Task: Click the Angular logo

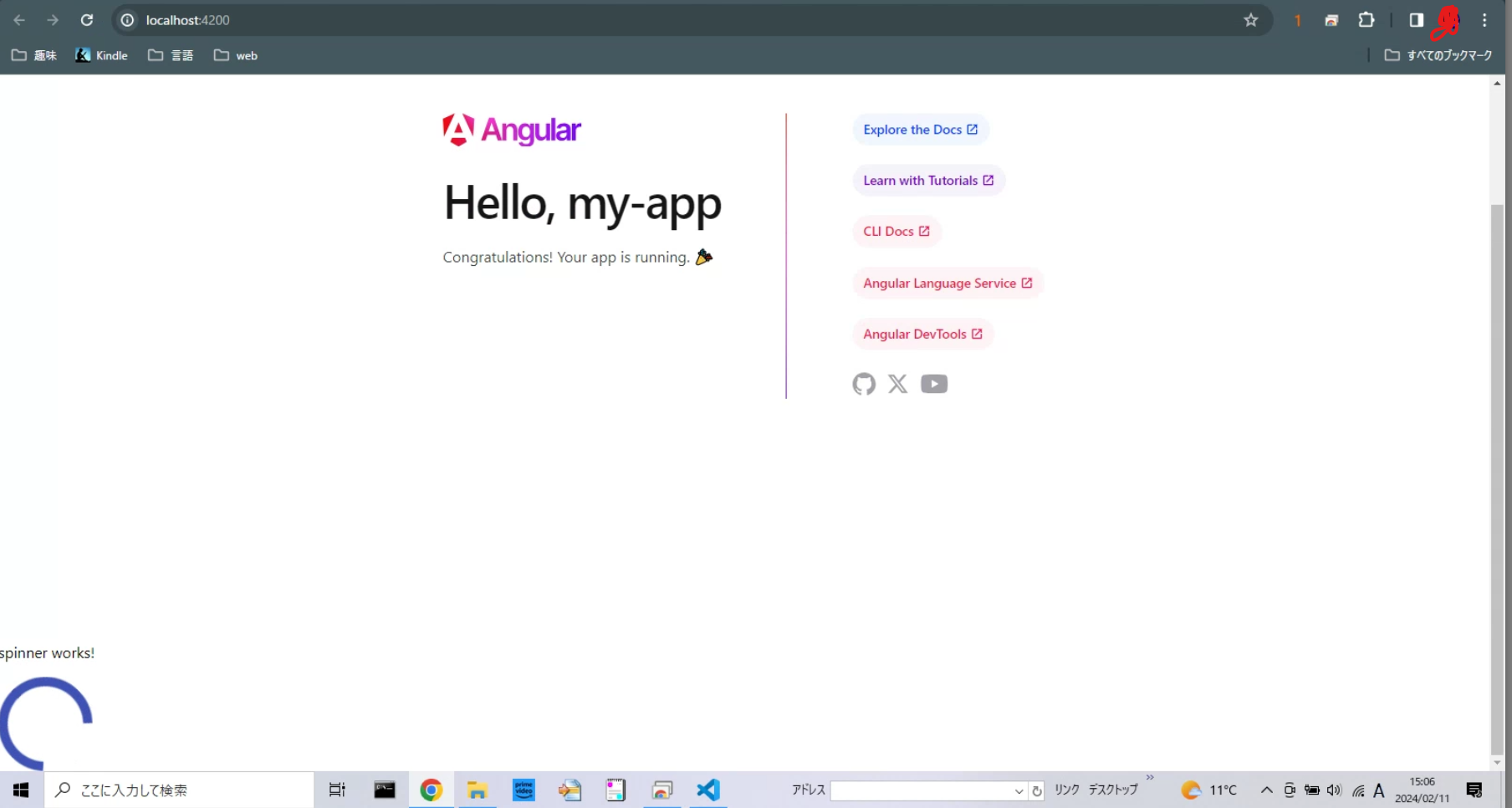Action: click(x=512, y=130)
